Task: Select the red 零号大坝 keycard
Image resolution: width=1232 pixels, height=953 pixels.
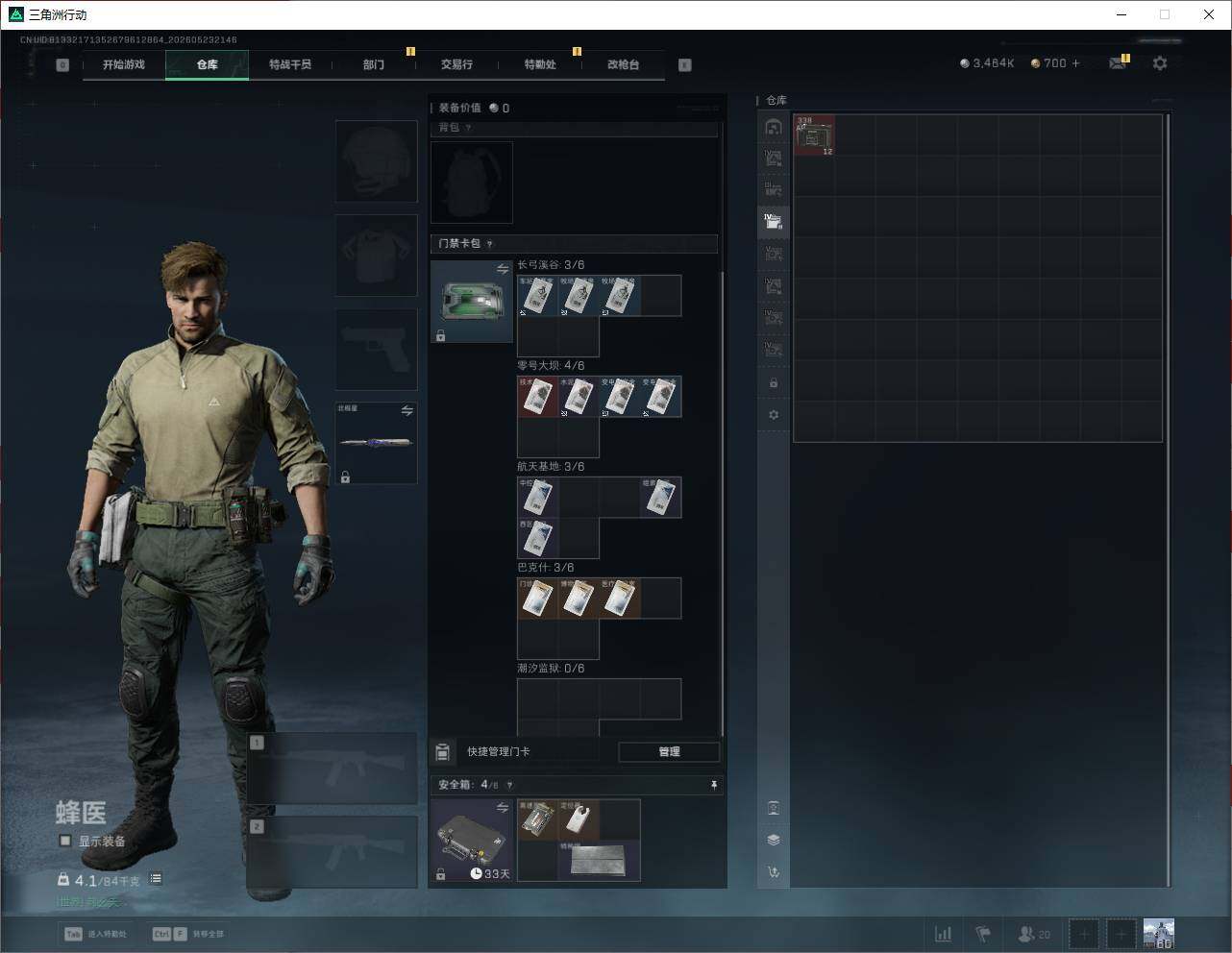Action: pyautogui.click(x=538, y=397)
